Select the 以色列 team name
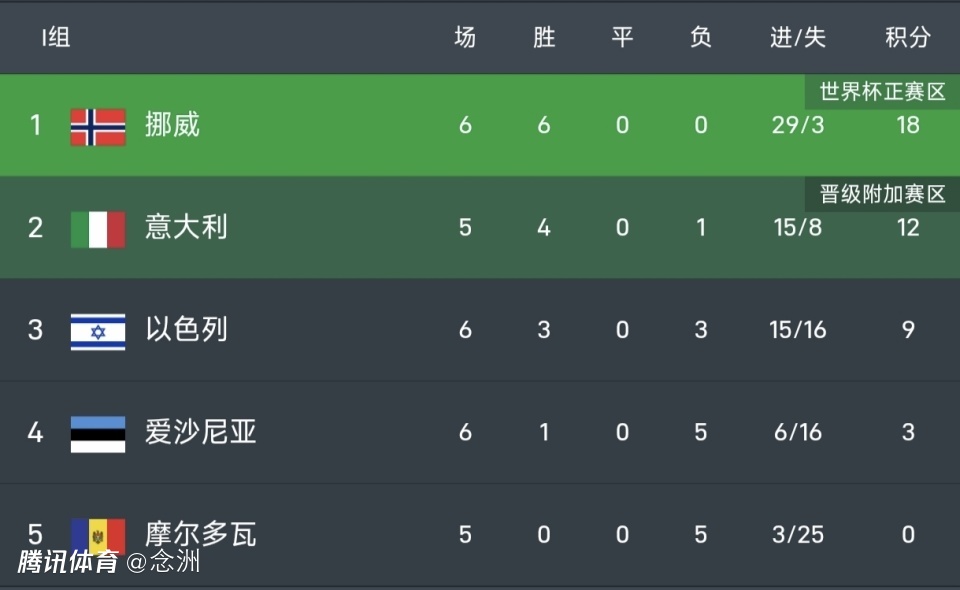Image resolution: width=960 pixels, height=590 pixels. point(186,330)
